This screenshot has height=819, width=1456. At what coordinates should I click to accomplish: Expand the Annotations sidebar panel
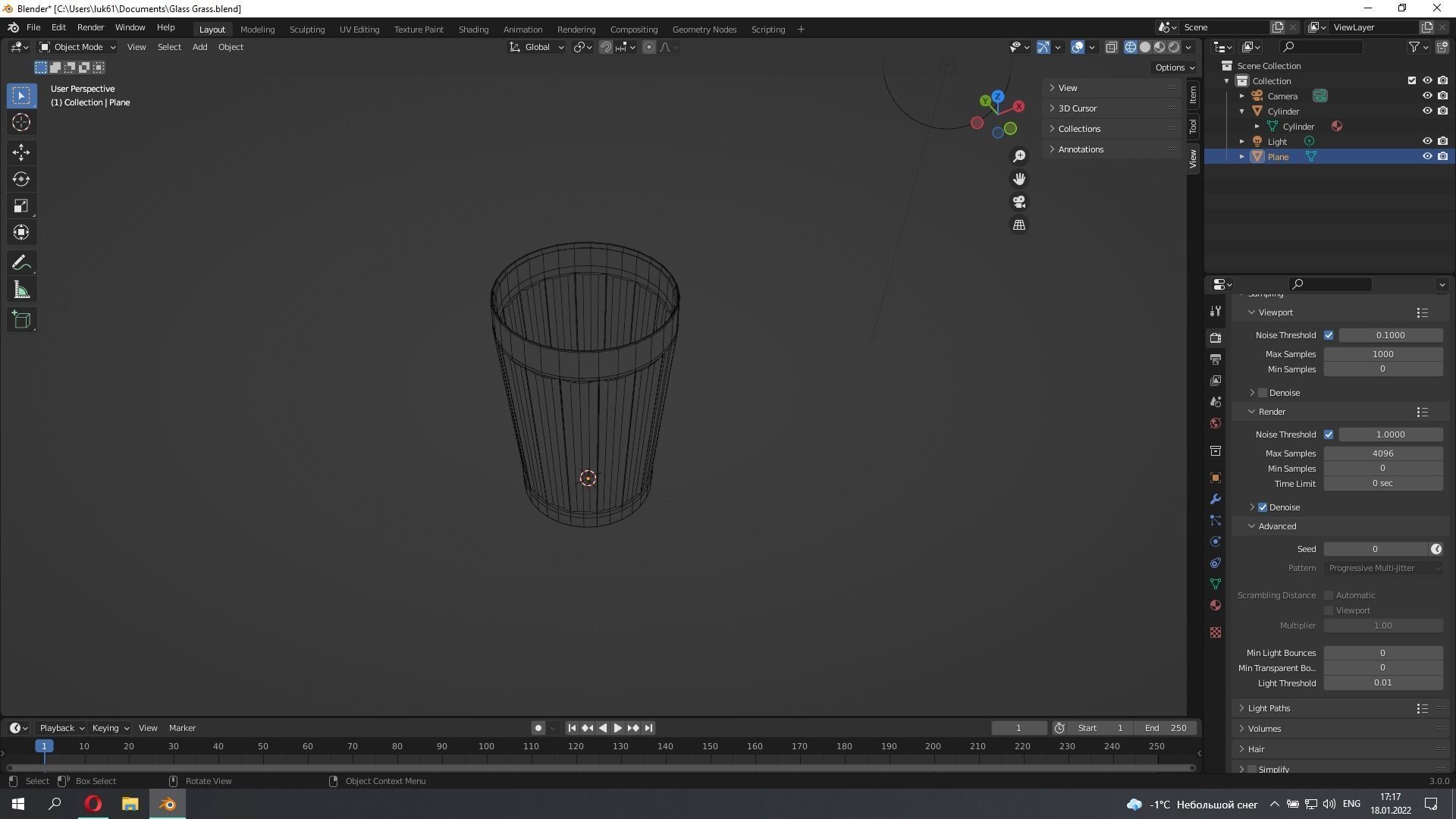tap(1081, 149)
